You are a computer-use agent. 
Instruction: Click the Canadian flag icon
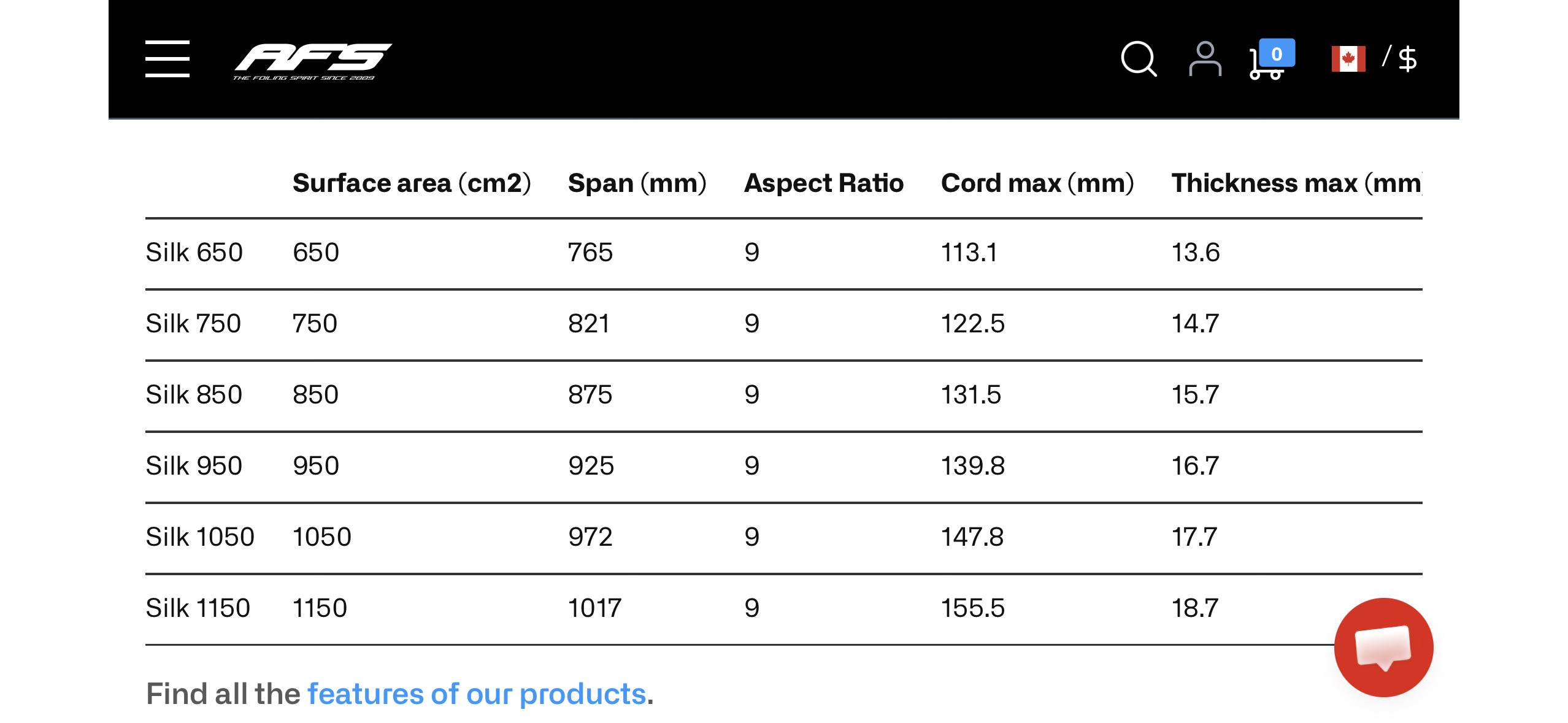(x=1348, y=59)
